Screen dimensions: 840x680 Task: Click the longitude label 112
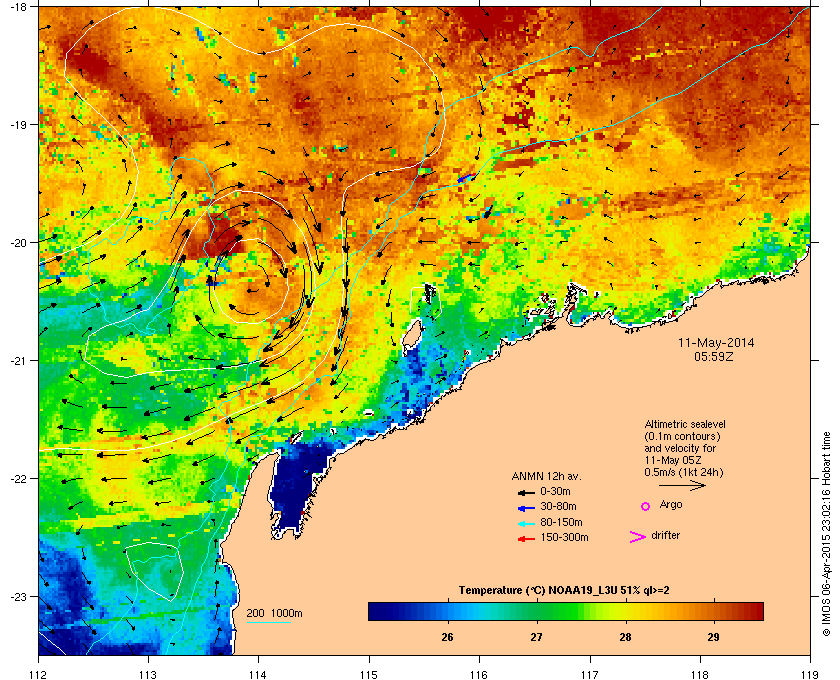[x=39, y=674]
